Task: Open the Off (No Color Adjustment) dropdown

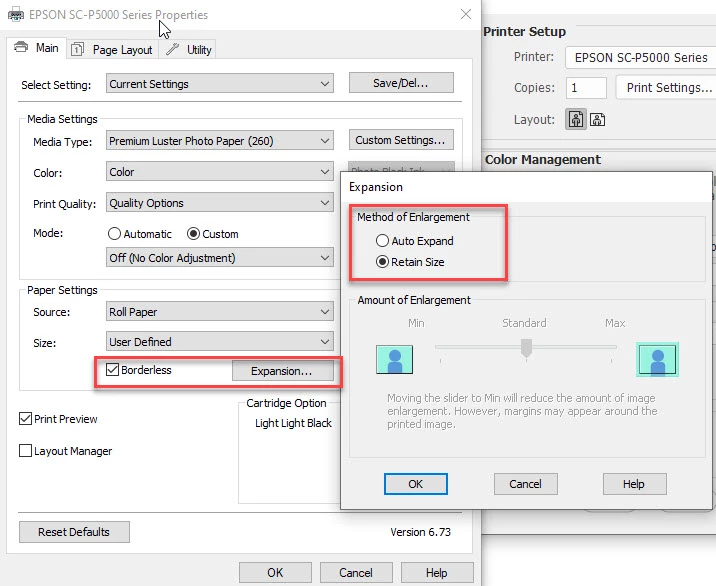Action: click(220, 258)
